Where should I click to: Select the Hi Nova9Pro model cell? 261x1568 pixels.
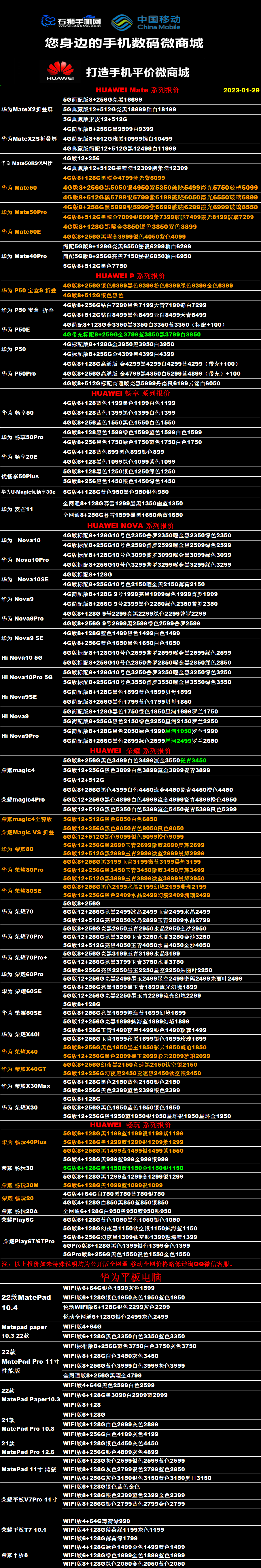click(x=31, y=736)
